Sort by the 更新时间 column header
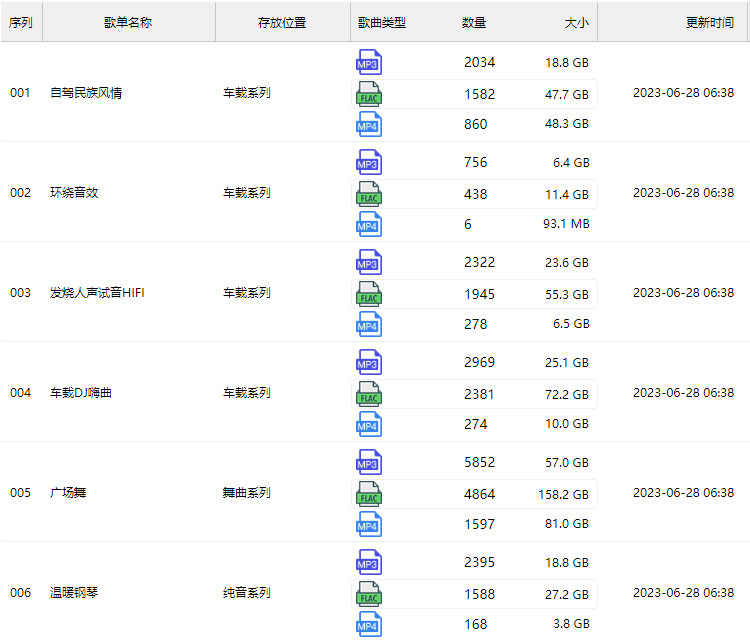 click(710, 22)
